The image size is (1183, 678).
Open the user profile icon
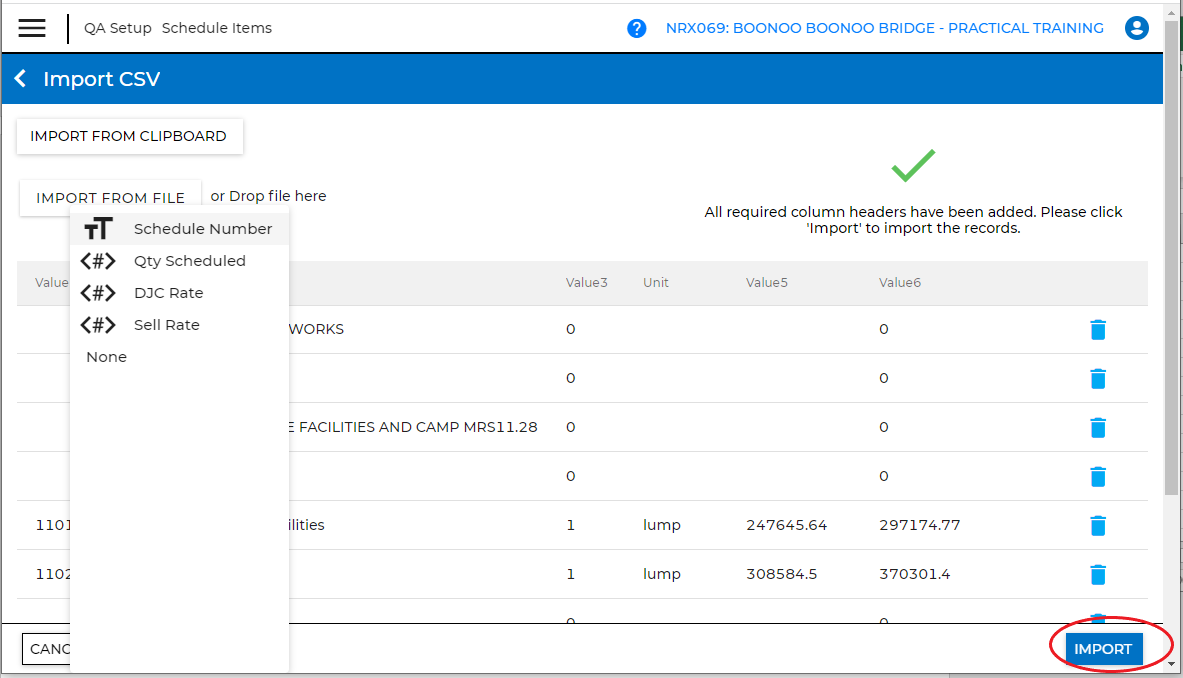coord(1136,28)
